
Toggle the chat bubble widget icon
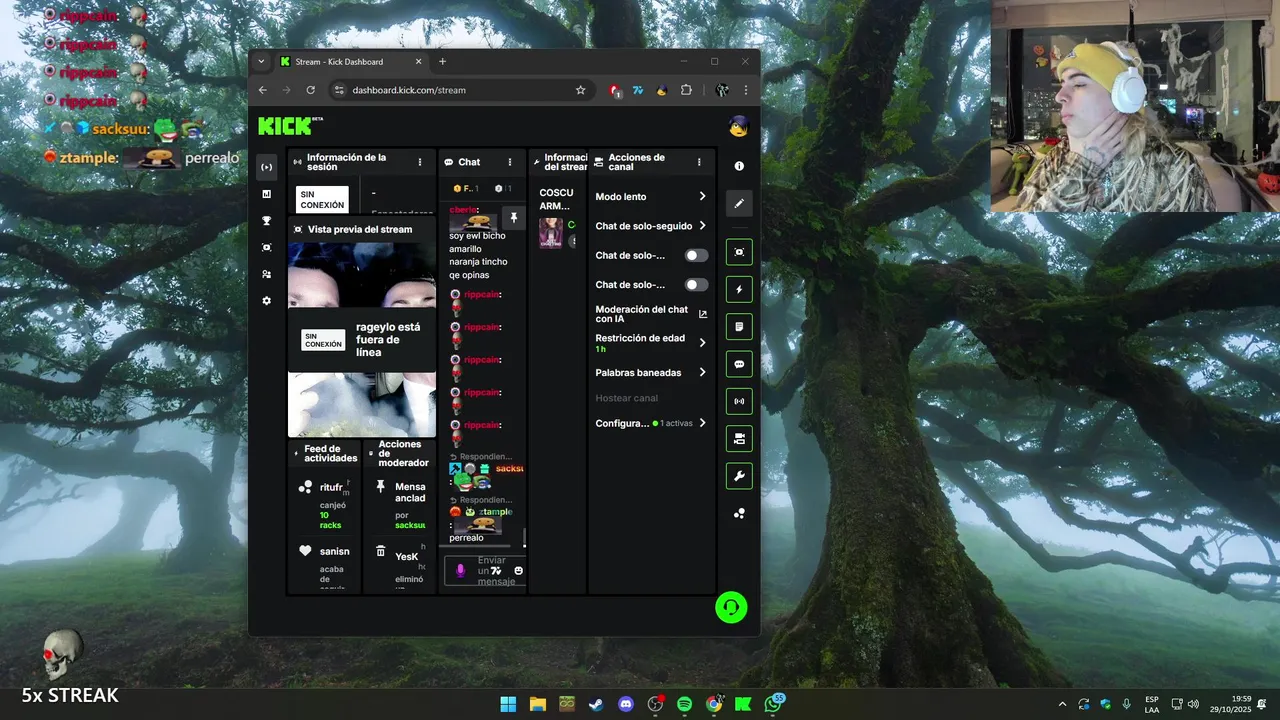coord(739,364)
